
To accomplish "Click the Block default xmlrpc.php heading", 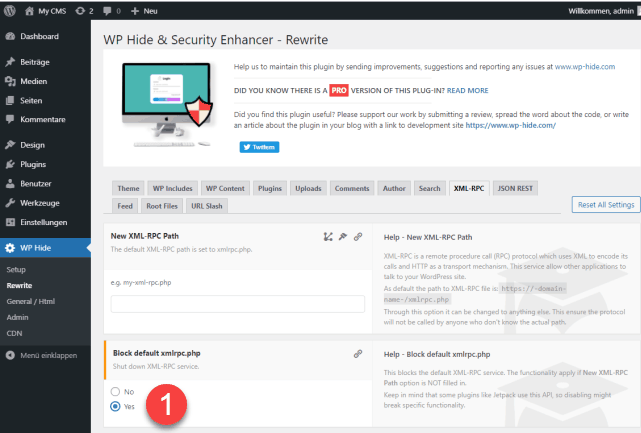I will pos(157,353).
